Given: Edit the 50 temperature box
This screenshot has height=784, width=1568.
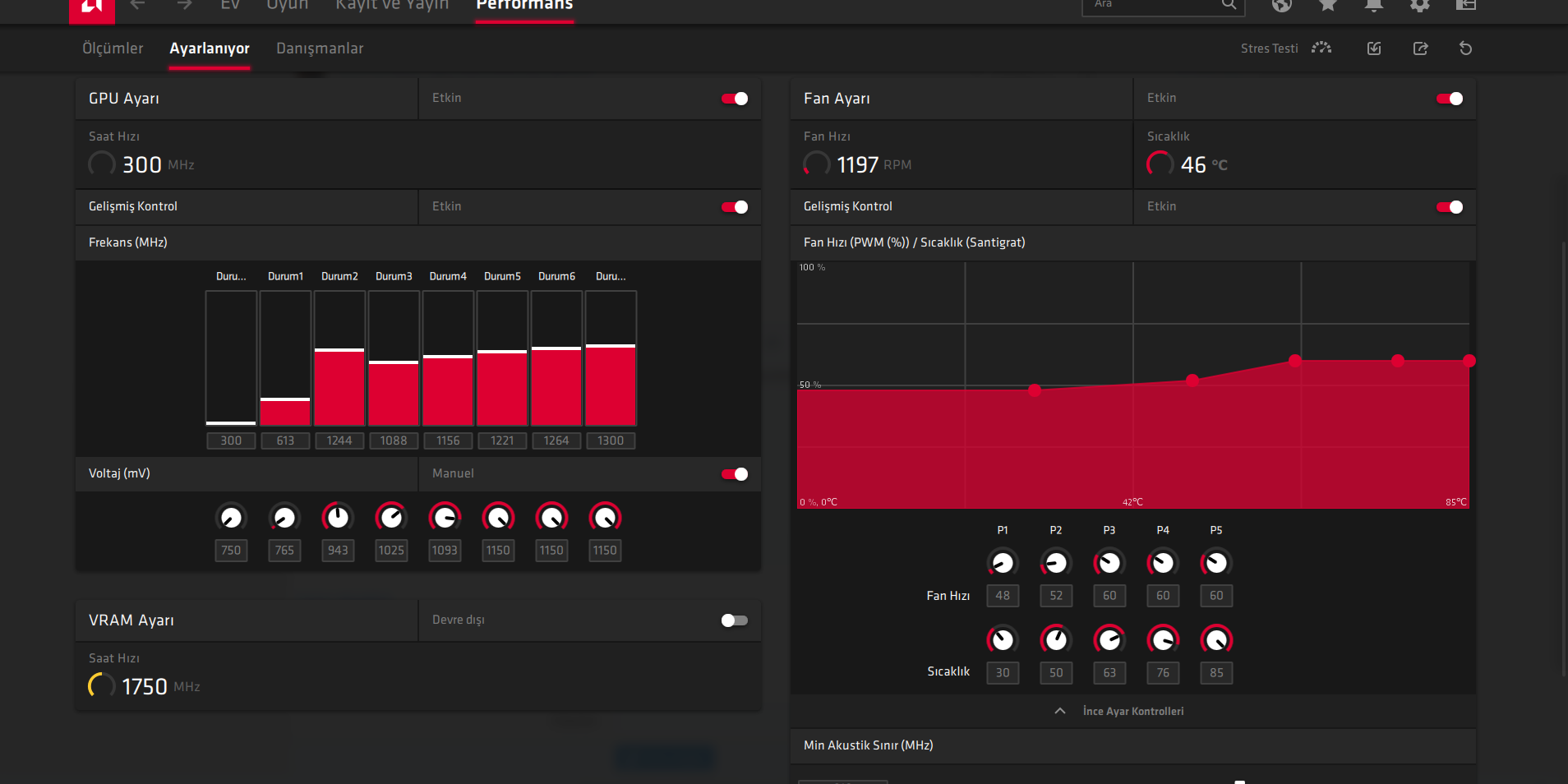Looking at the screenshot, I should pos(1056,673).
